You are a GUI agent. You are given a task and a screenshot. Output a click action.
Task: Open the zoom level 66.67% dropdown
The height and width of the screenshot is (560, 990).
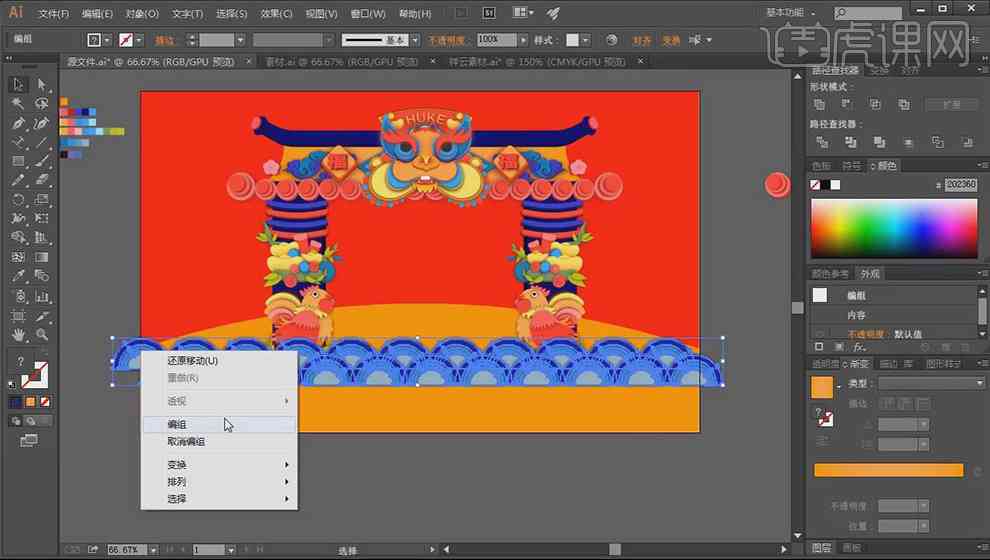pyautogui.click(x=153, y=550)
